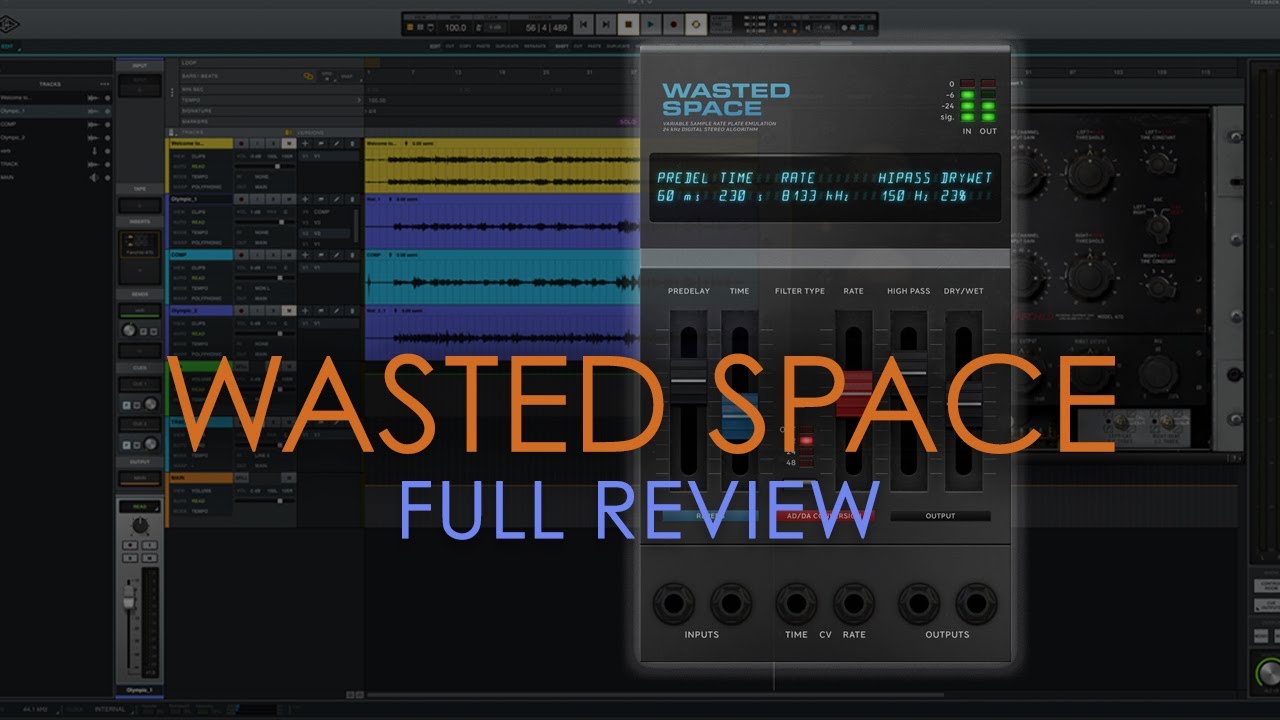Click the Output button in Wasted Space

tap(940, 516)
